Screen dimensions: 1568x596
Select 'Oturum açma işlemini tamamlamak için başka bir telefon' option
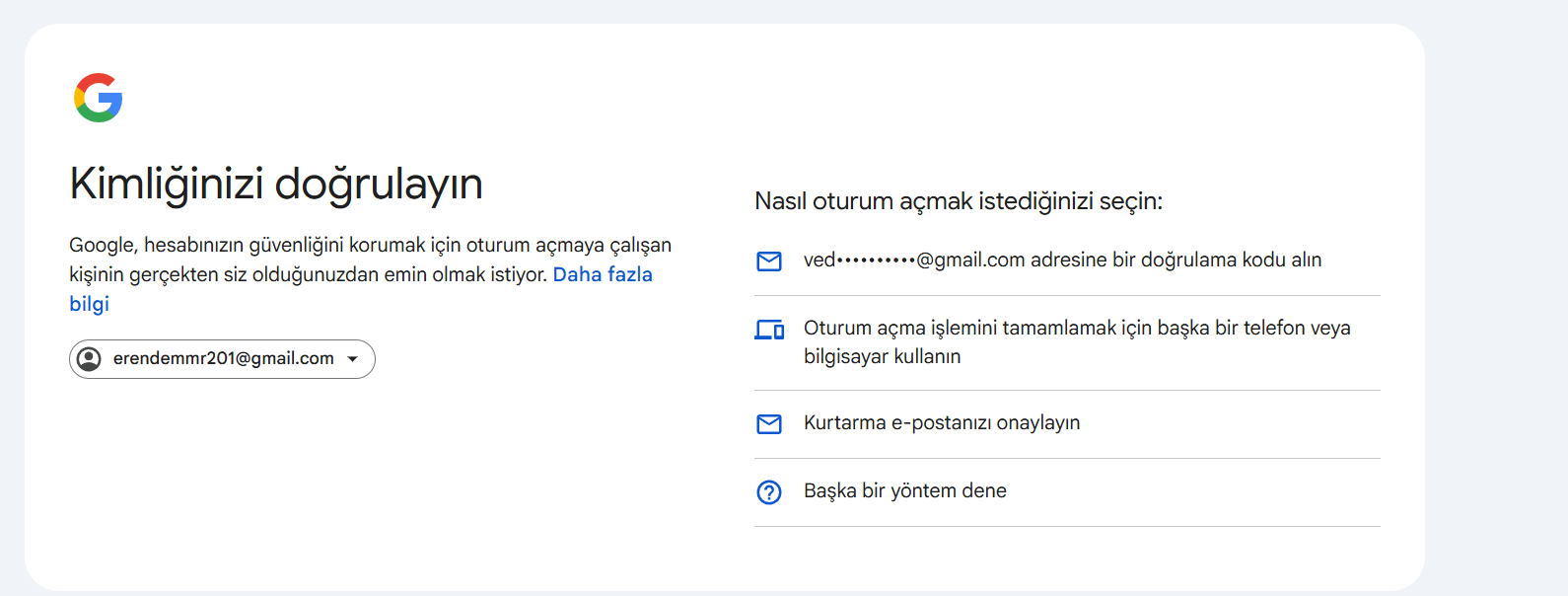coord(1067,342)
